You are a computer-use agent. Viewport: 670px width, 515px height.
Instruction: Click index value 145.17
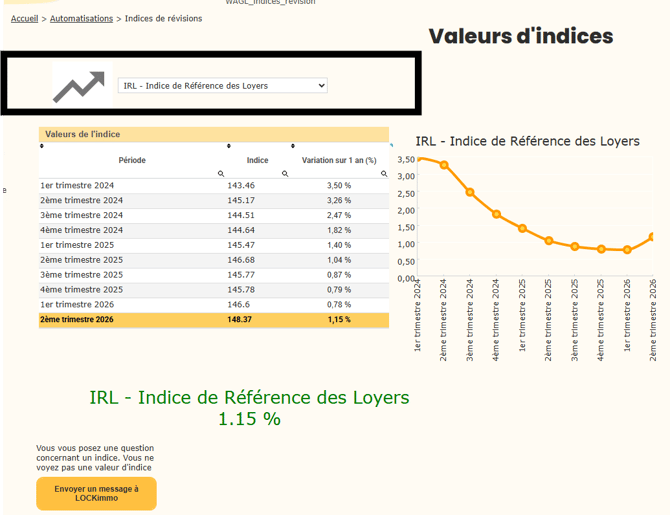[241, 200]
